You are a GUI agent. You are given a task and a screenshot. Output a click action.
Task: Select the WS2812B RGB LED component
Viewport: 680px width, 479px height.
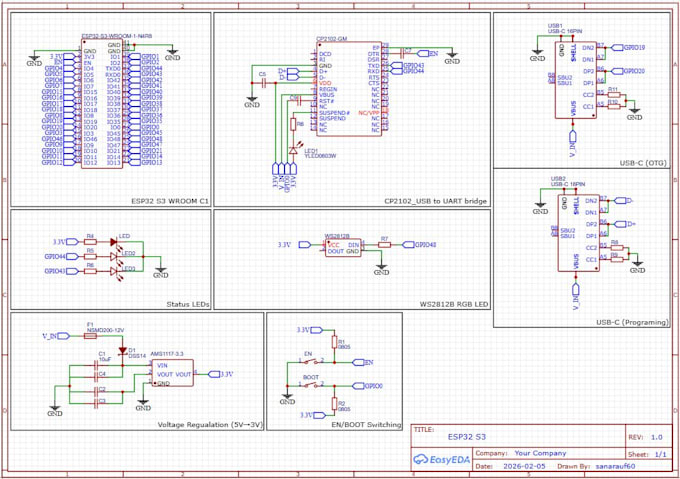pos(343,248)
